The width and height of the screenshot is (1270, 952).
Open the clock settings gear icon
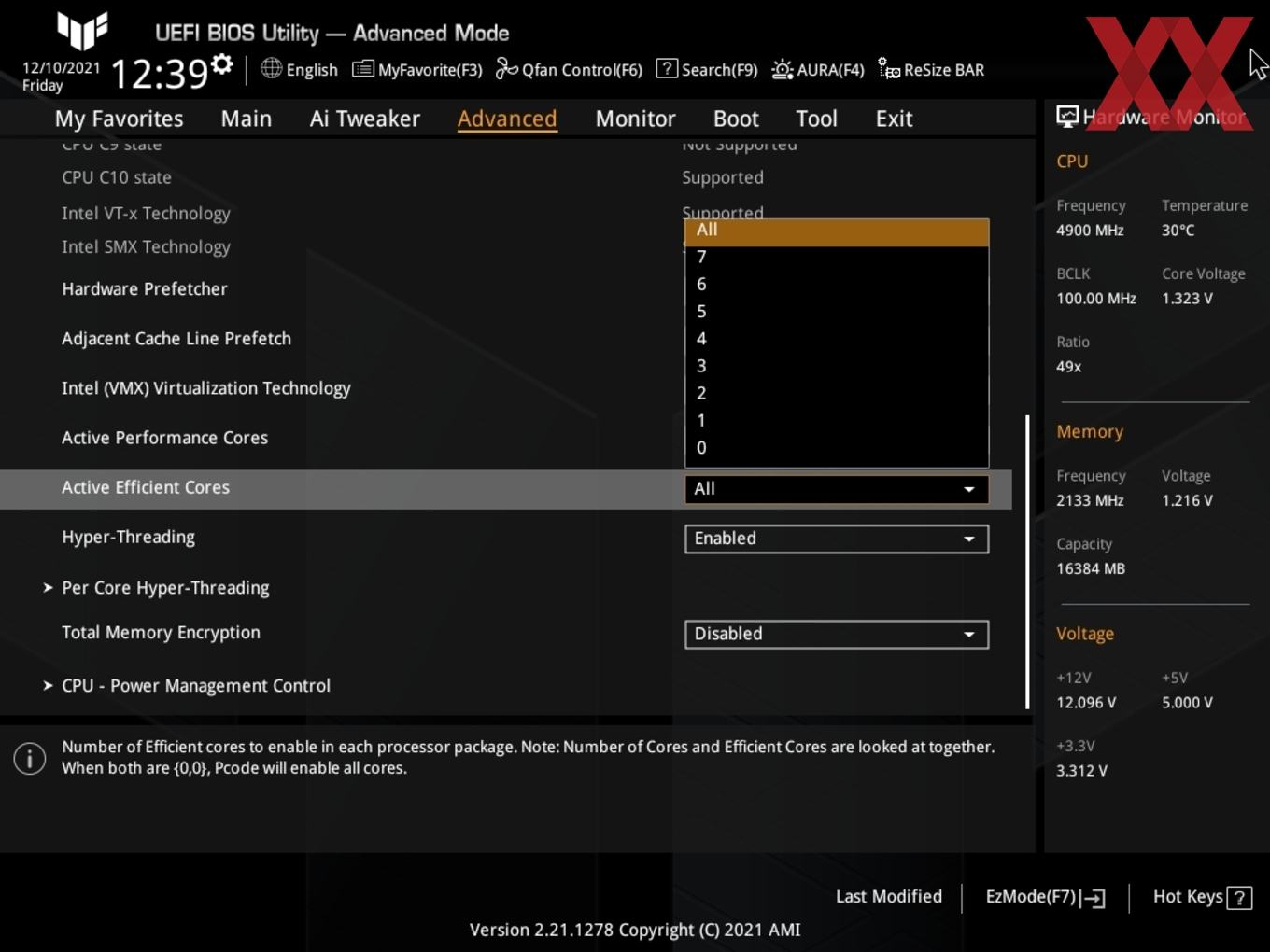(x=222, y=64)
